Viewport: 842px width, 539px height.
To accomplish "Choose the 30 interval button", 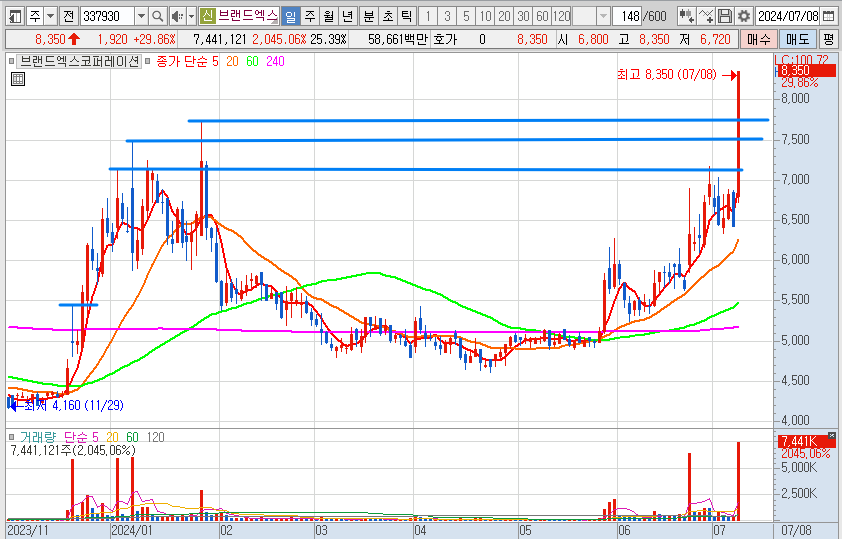I will click(524, 16).
